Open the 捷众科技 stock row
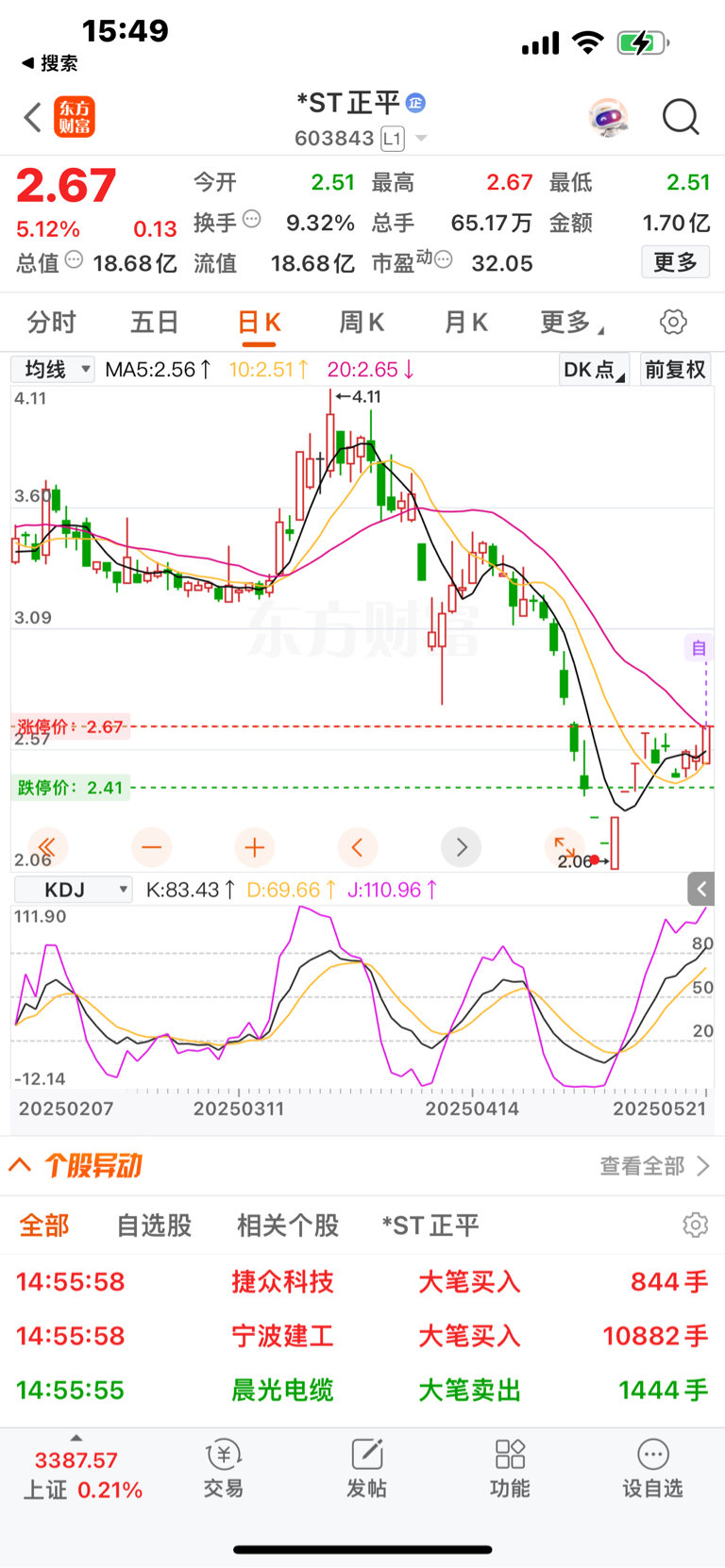 point(362,1281)
